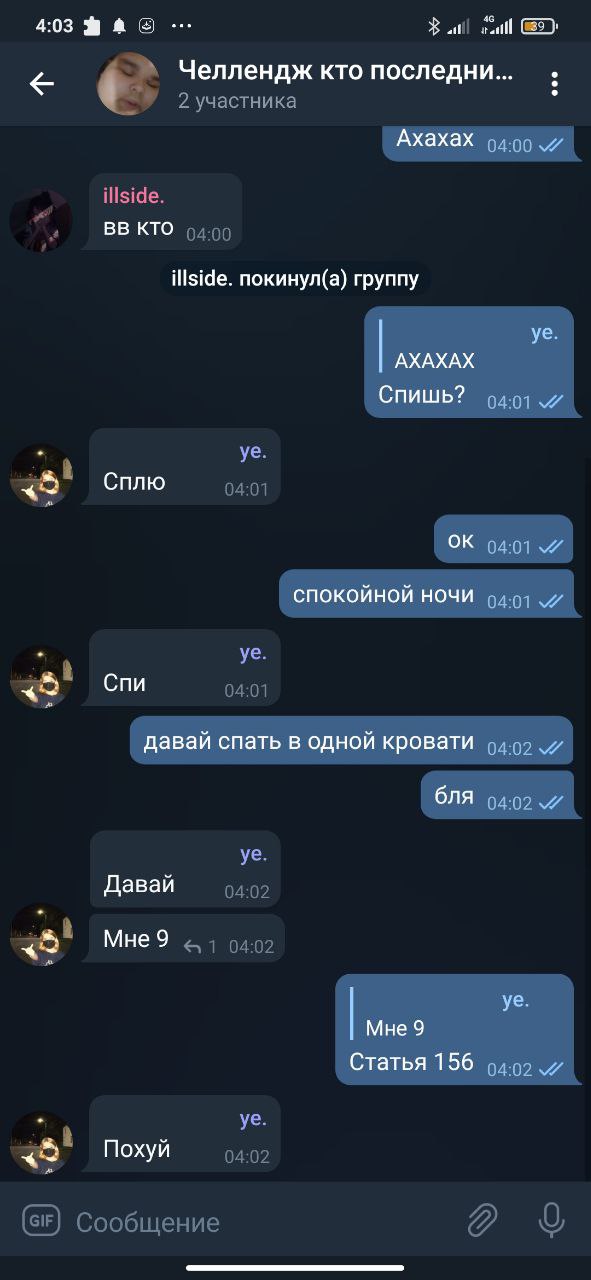Tap the paperclip attach icon

pos(483,1220)
